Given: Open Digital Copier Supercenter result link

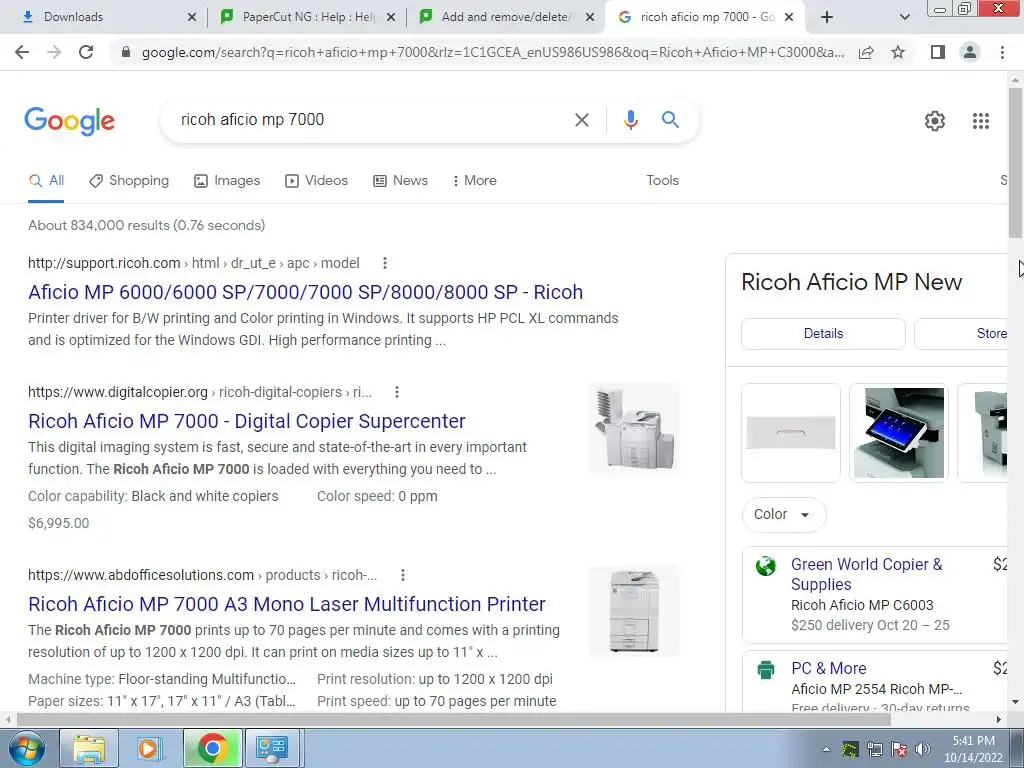Looking at the screenshot, I should 247,421.
